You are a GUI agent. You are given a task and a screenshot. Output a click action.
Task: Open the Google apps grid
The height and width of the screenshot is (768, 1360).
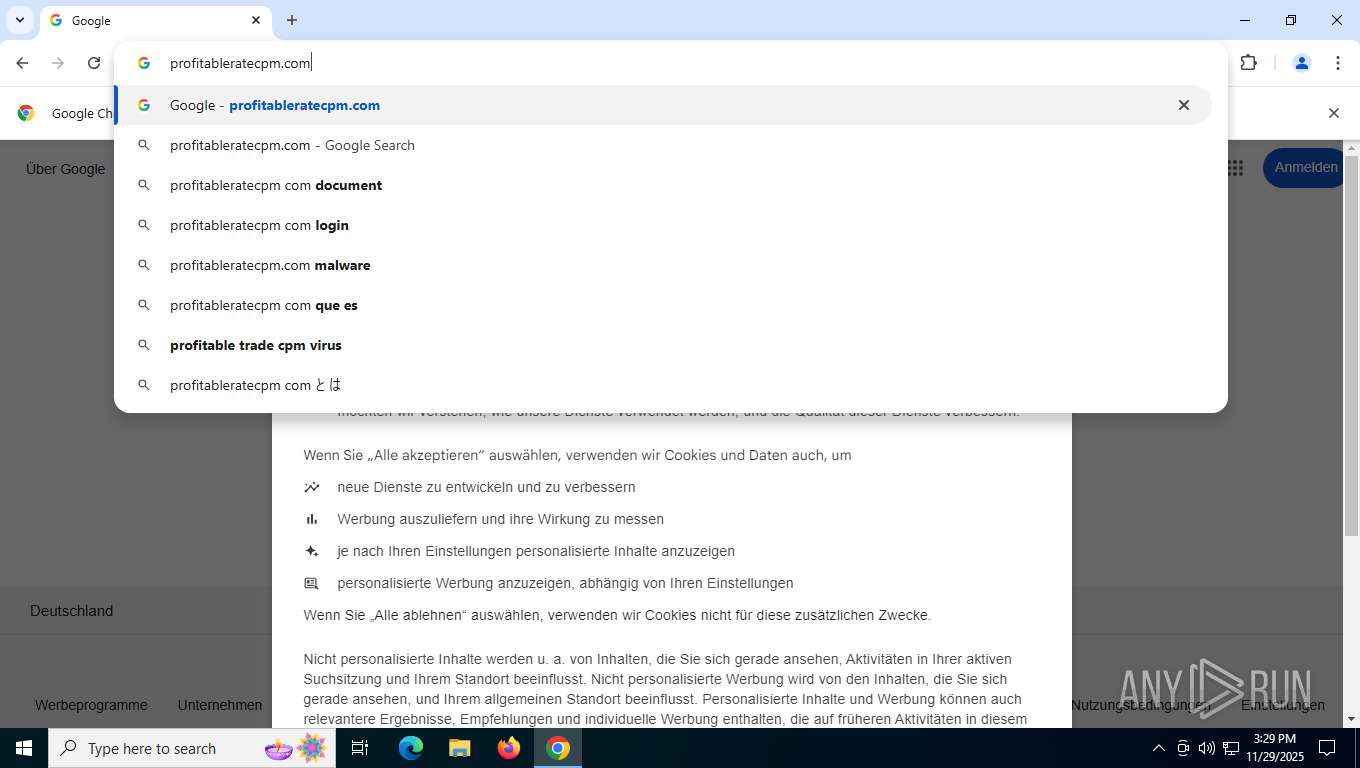pyautogui.click(x=1236, y=168)
